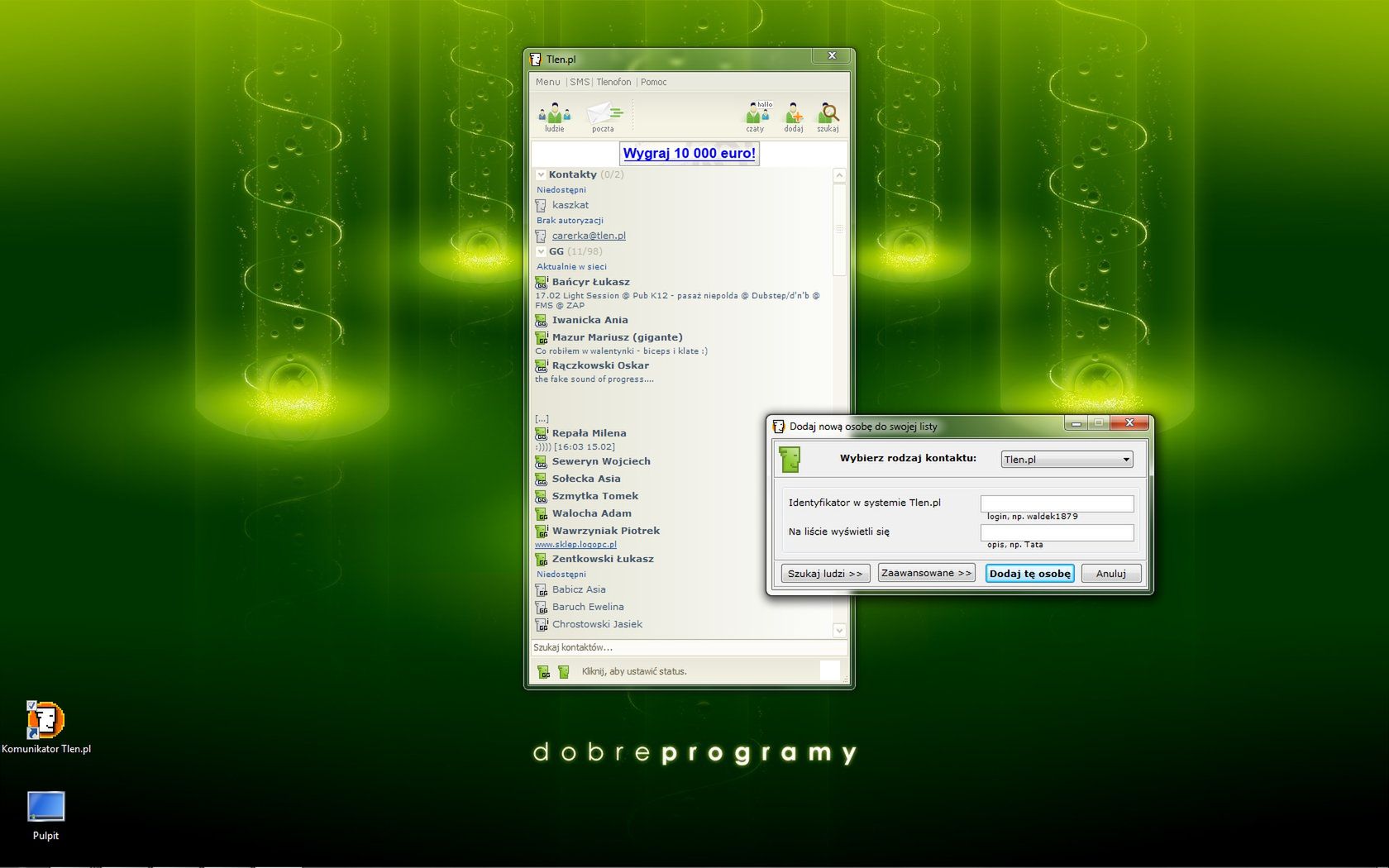Click the icon next to carerka@tlen.pl
1389x868 pixels.
[541, 236]
